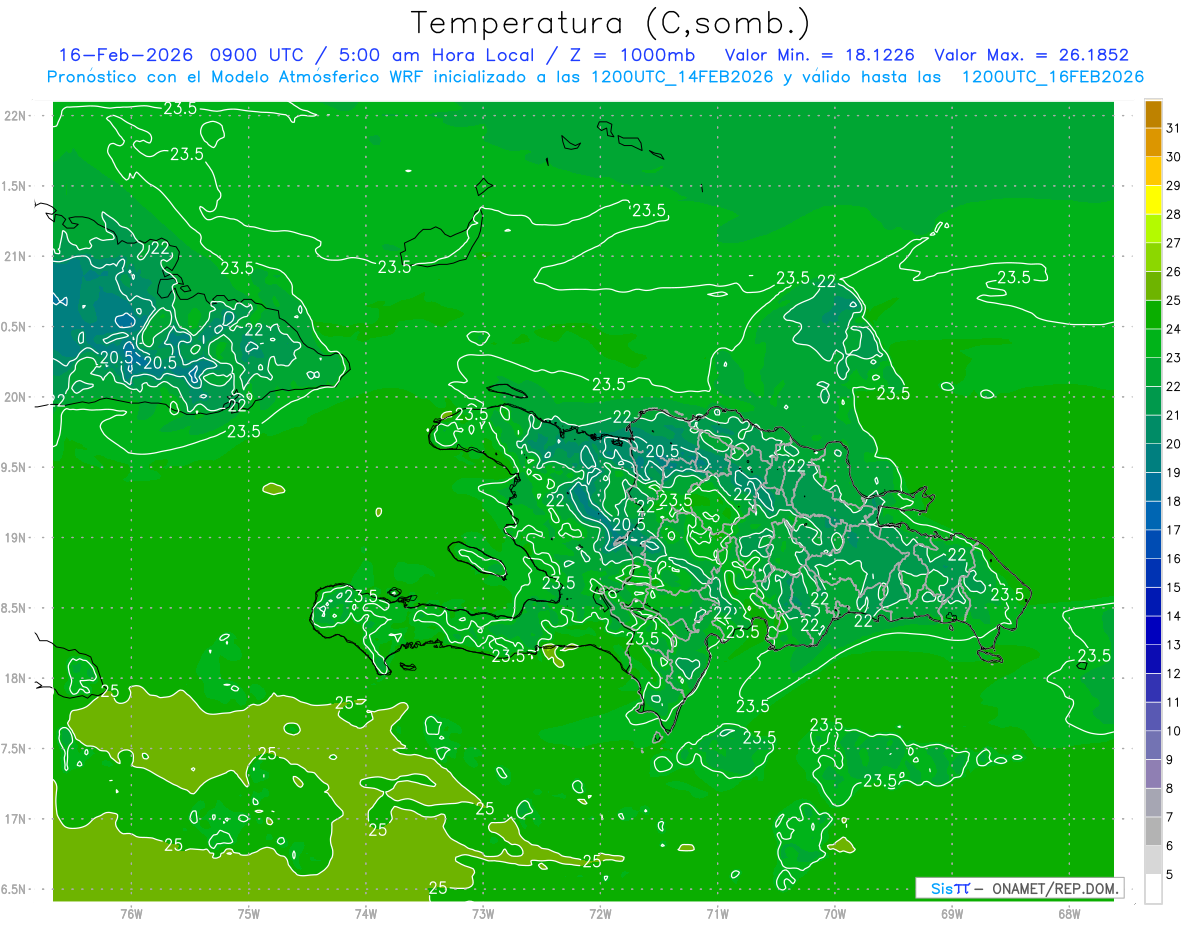
Task: Click the orange band above legend value 31
Action: 1153,114
